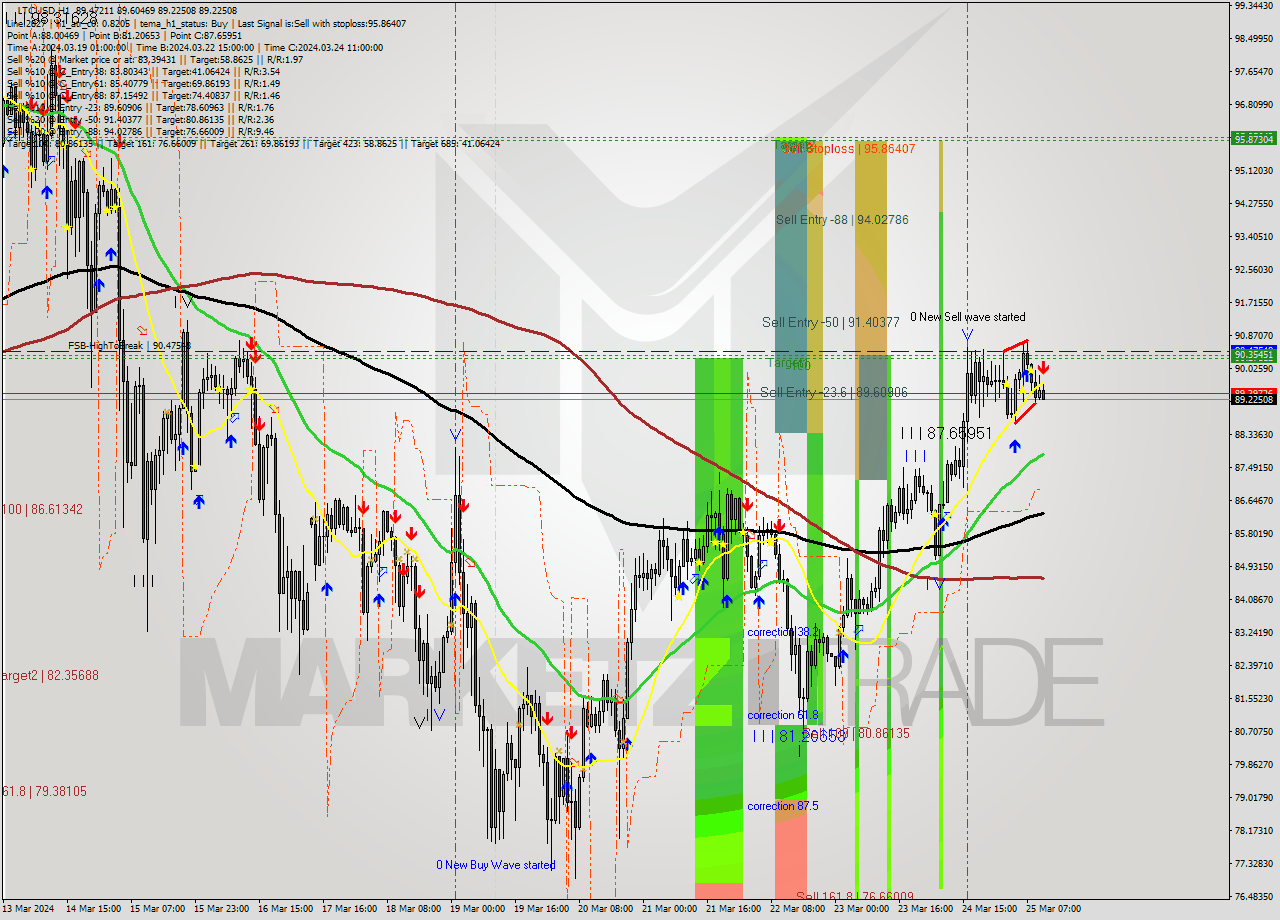1280x920 pixels.
Task: Click the 'FSB-HighToBreak | 90.4753' label
Action: coord(129,346)
